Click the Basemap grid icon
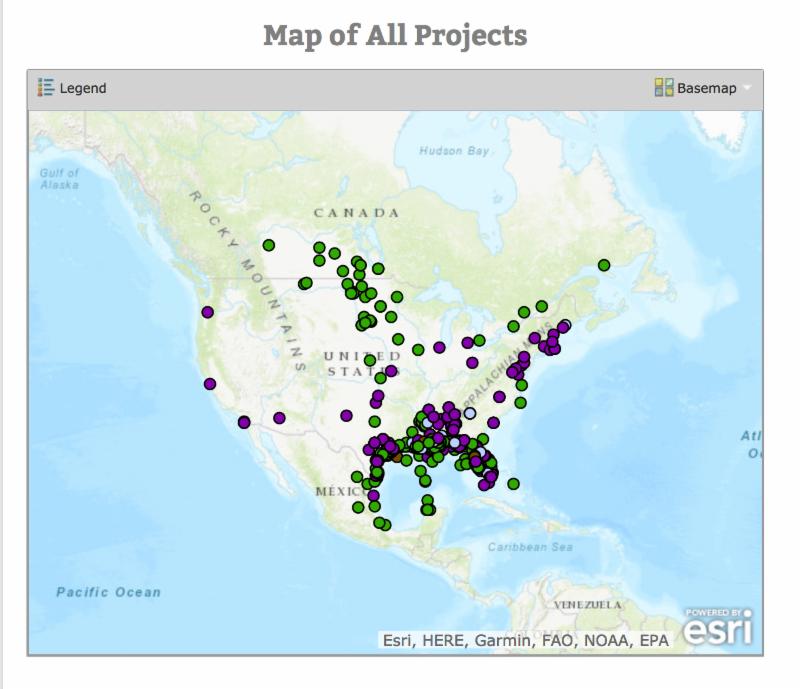 pyautogui.click(x=663, y=88)
